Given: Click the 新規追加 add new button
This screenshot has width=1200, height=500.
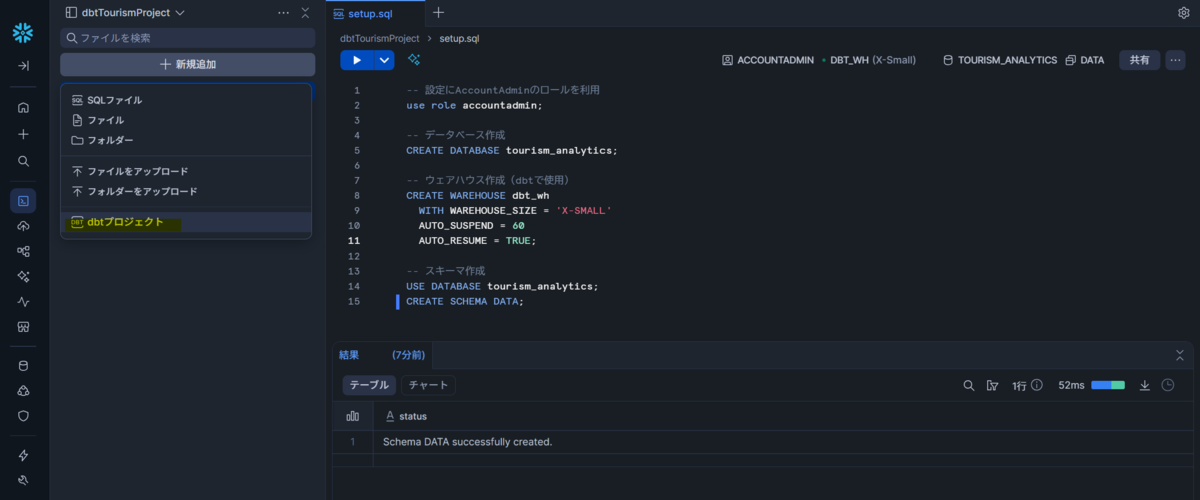Looking at the screenshot, I should click(188, 64).
